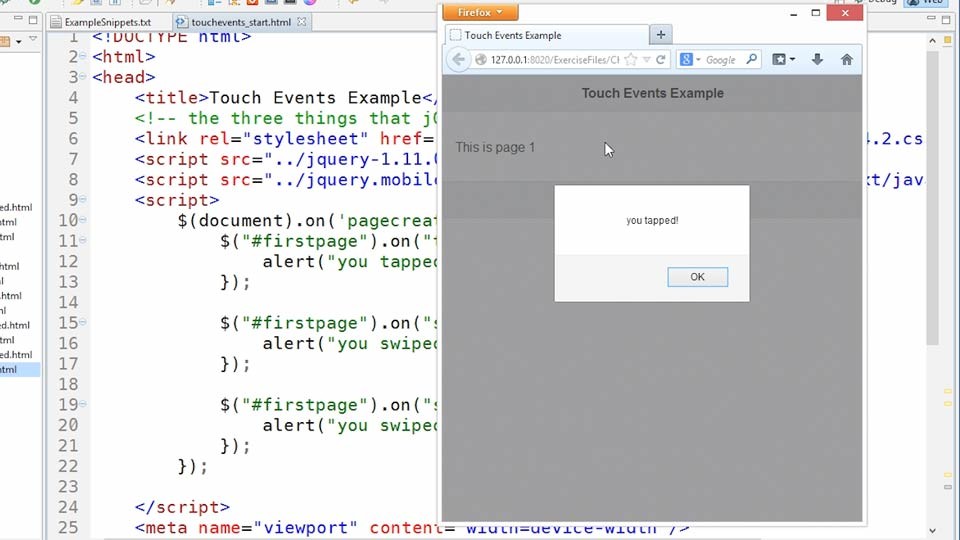Go to Firefox home page icon
Screen dimensions: 960x540
click(847, 59)
